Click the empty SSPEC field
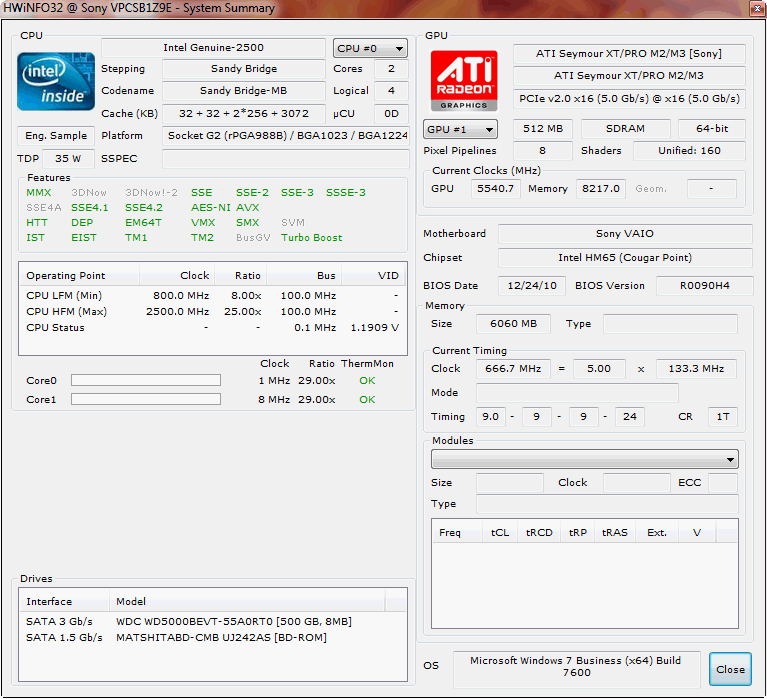The width and height of the screenshot is (767, 699). [x=286, y=158]
